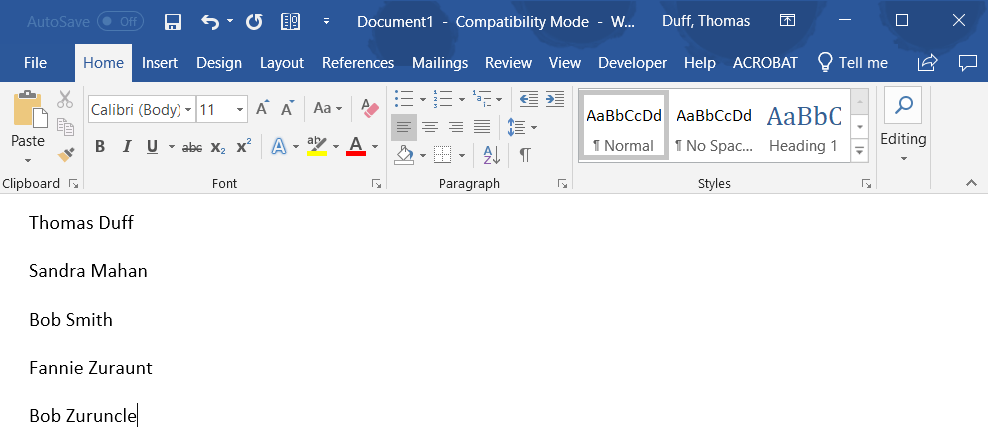Open the font name dropdown
The width and height of the screenshot is (988, 442).
tap(188, 110)
